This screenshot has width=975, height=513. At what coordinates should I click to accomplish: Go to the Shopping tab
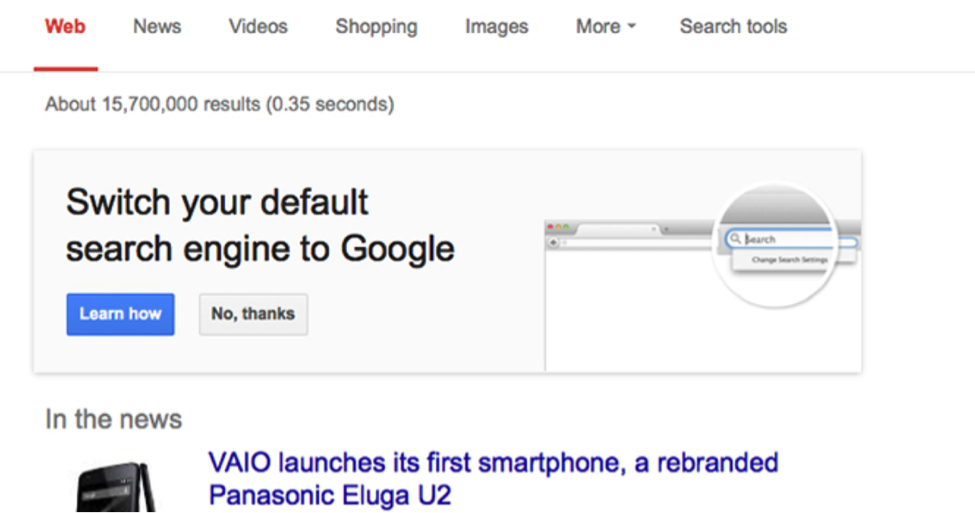[x=376, y=27]
